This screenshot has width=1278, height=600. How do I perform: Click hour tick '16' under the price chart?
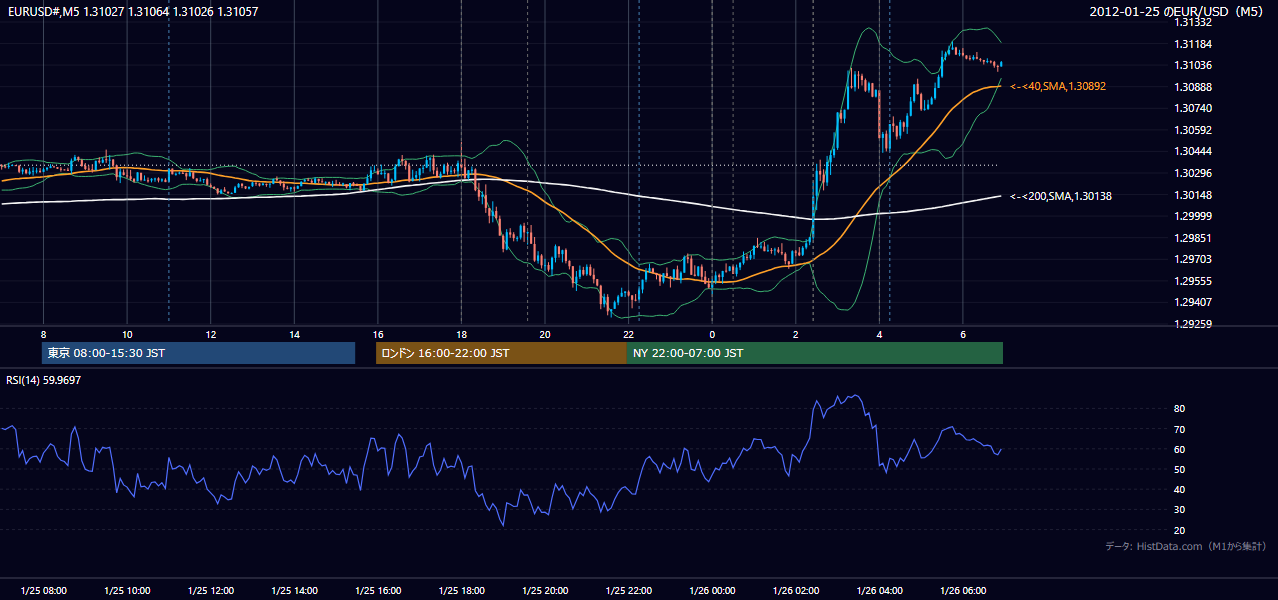(378, 334)
